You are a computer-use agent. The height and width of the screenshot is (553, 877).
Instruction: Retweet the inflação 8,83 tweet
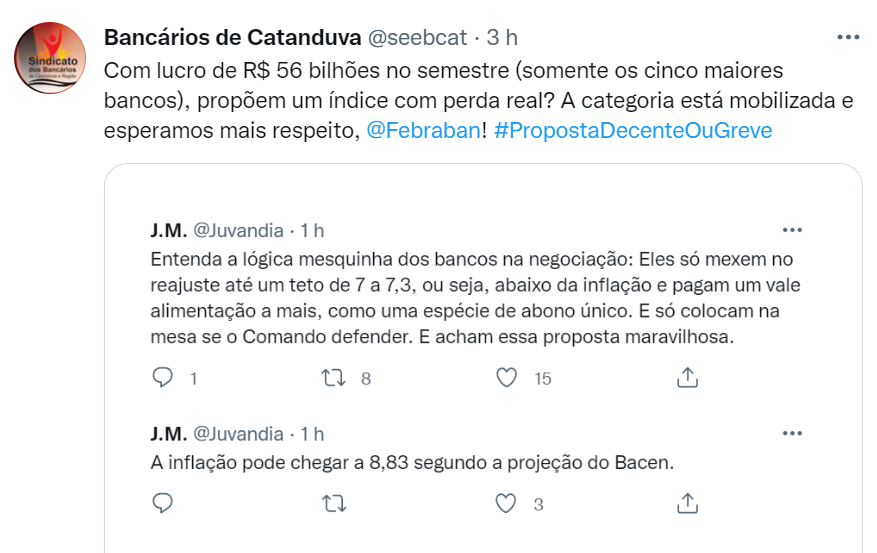pos(334,504)
